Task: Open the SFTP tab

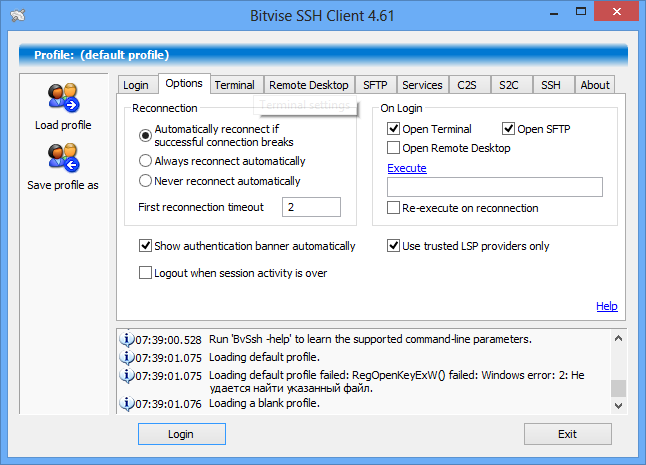Action: (x=376, y=85)
